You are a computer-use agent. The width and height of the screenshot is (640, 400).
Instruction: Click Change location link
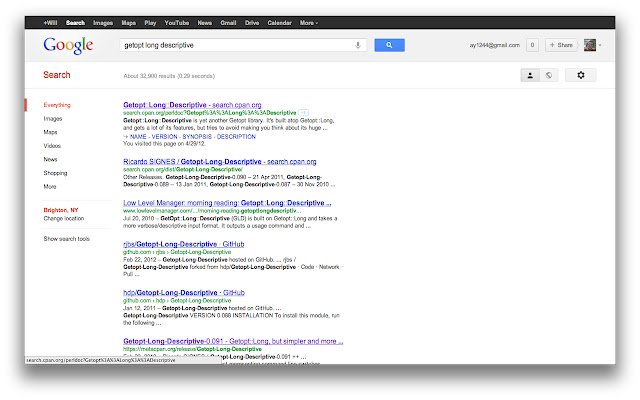tap(64, 218)
